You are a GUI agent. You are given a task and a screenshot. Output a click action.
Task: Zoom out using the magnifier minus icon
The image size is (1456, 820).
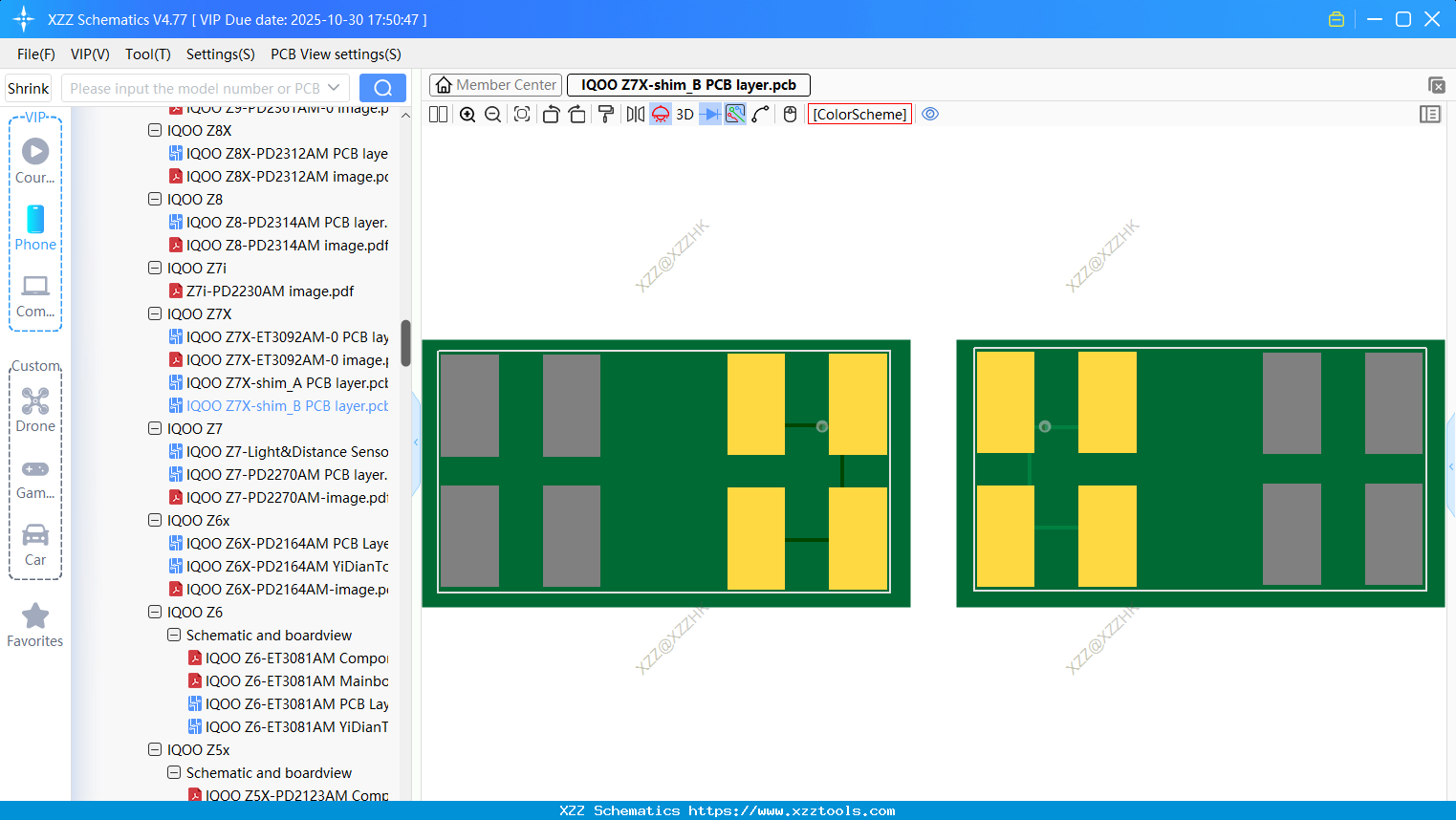pos(491,114)
